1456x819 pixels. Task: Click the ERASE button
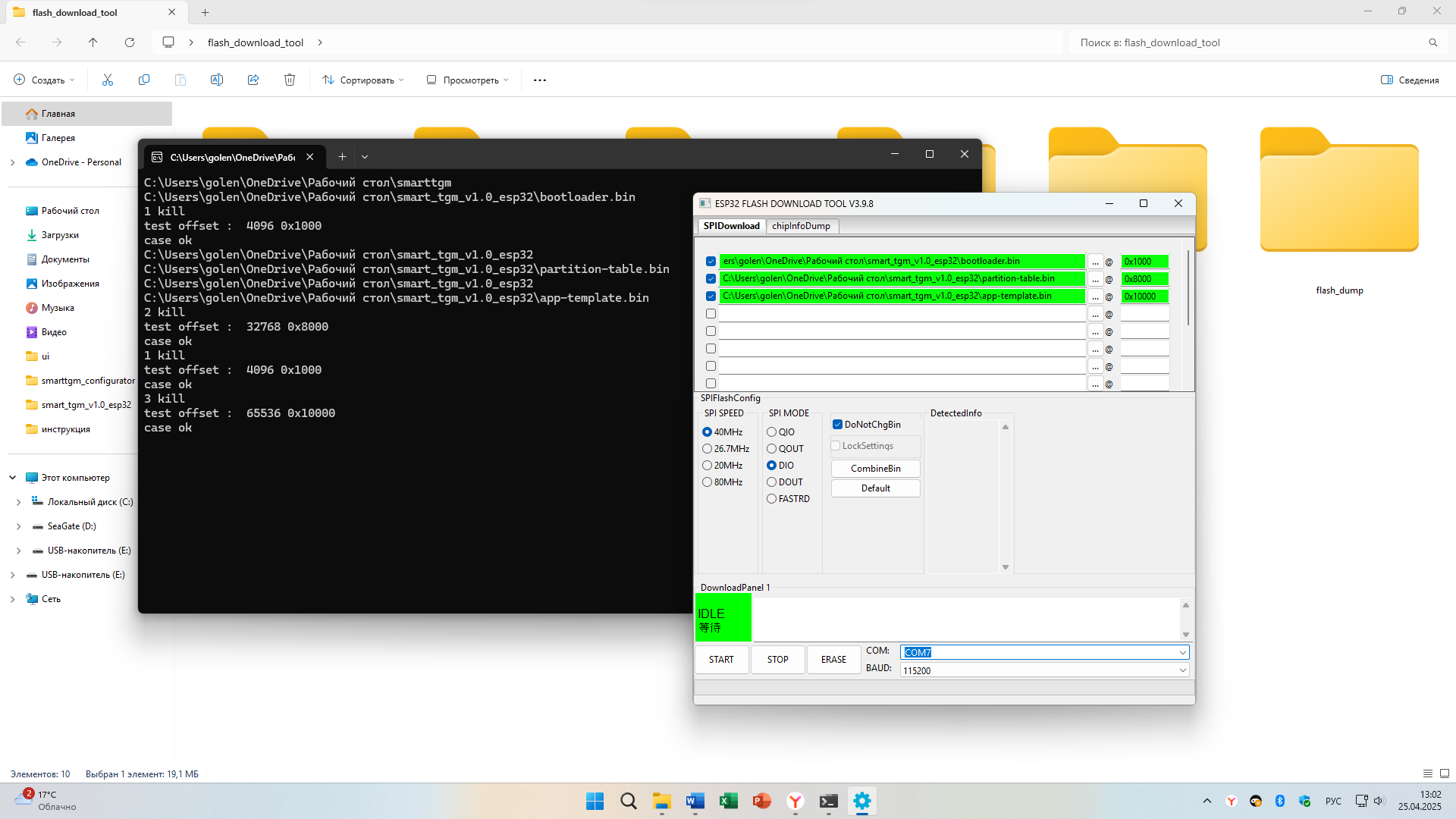click(833, 660)
